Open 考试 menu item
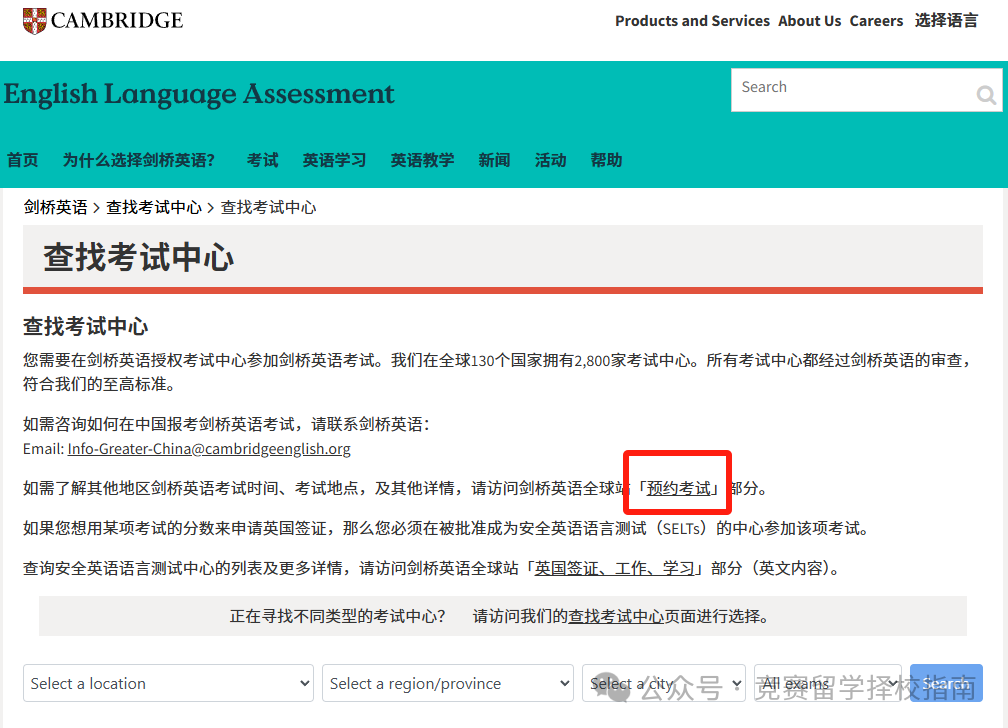 262,160
